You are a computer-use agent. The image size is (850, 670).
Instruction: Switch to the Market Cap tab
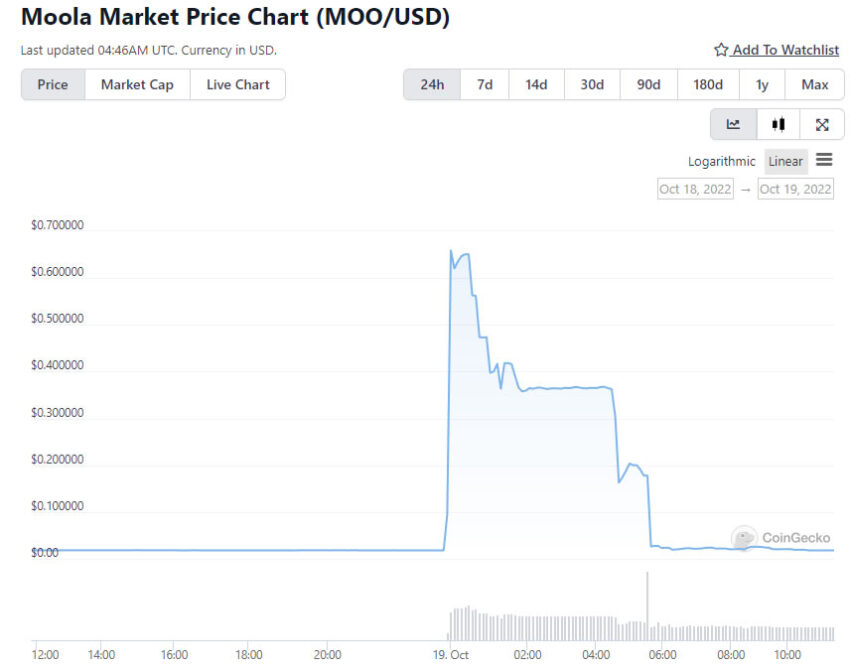[x=137, y=85]
